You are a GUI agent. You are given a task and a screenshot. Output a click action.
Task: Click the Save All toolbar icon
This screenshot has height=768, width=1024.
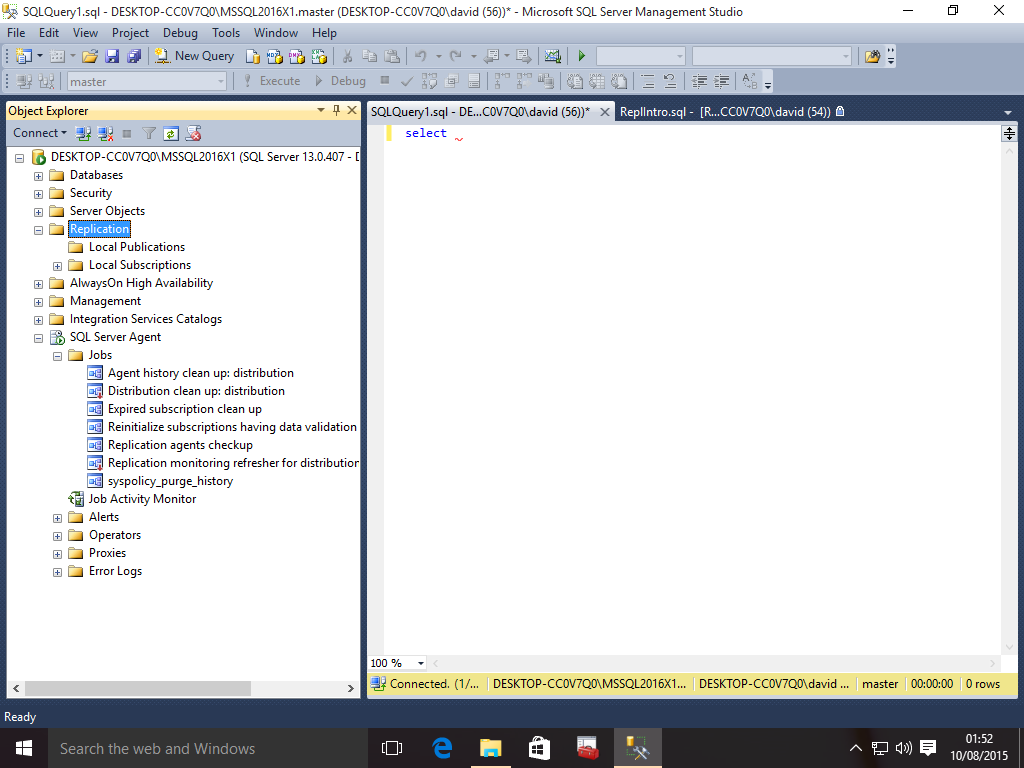[133, 56]
